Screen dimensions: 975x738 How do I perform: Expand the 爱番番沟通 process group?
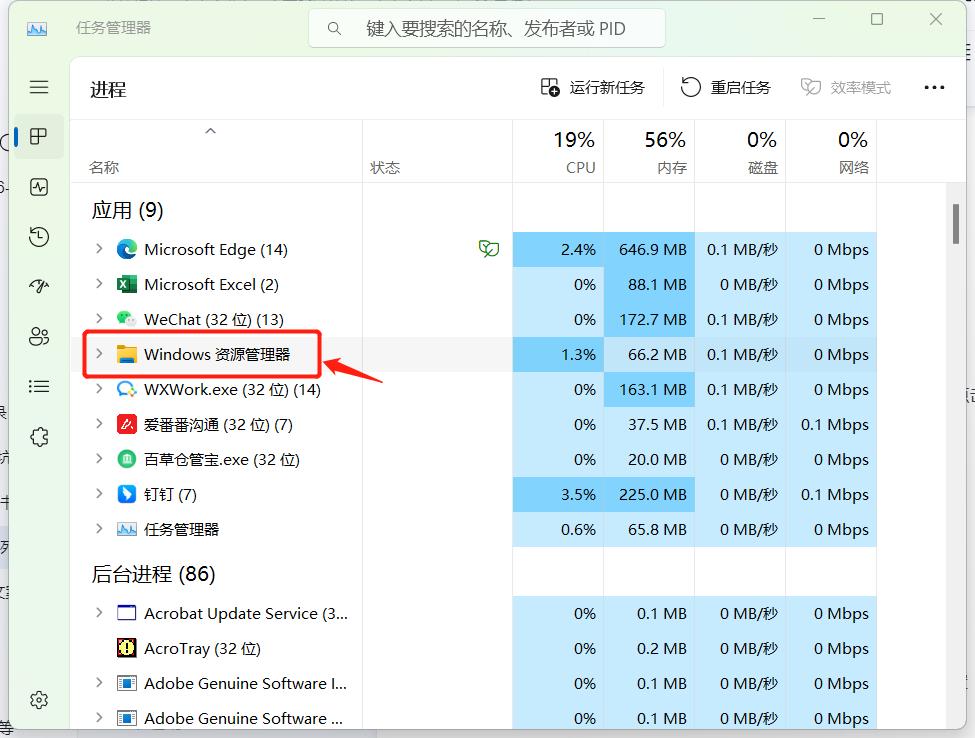point(99,423)
